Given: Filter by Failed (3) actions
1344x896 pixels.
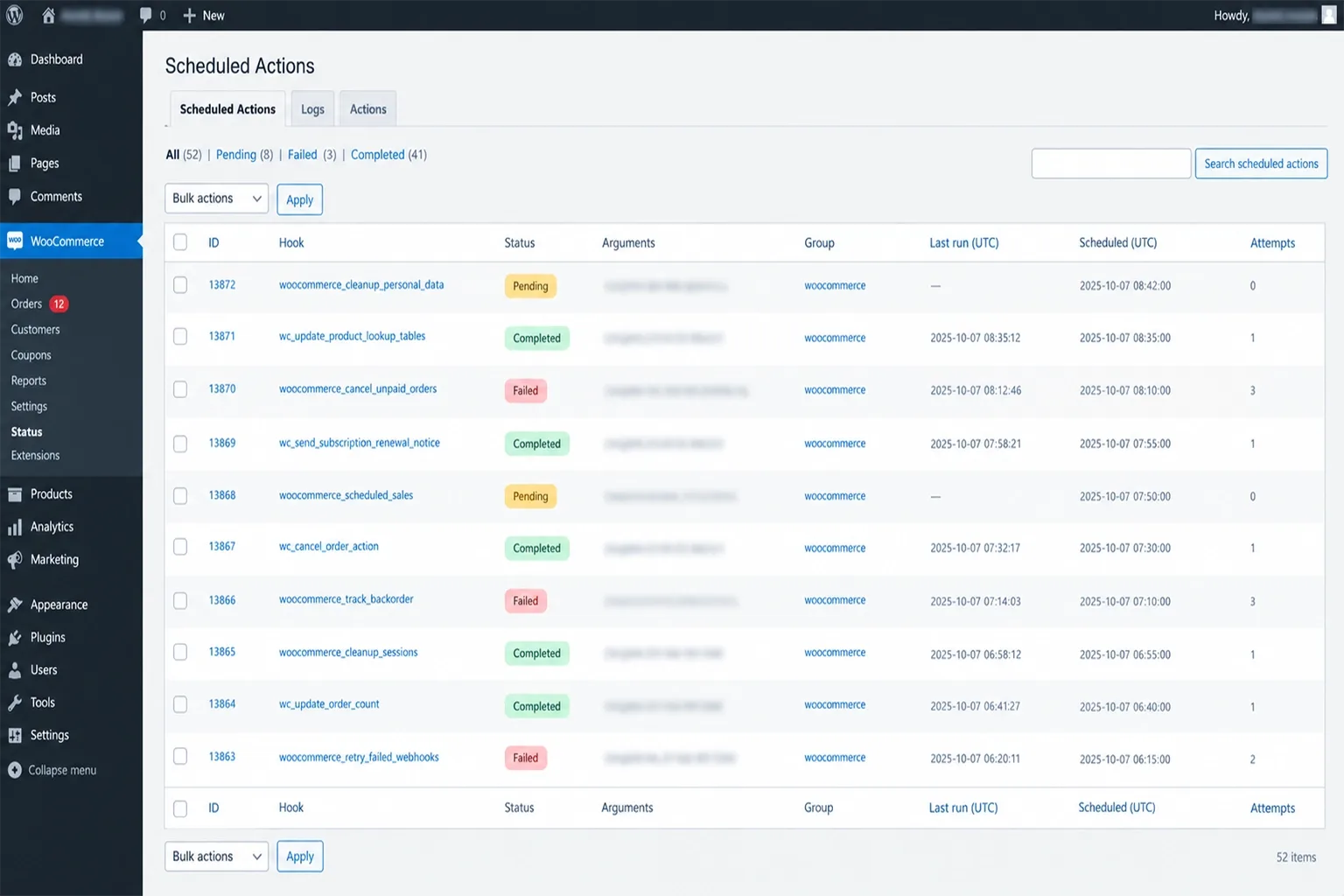Looking at the screenshot, I should [x=311, y=155].
